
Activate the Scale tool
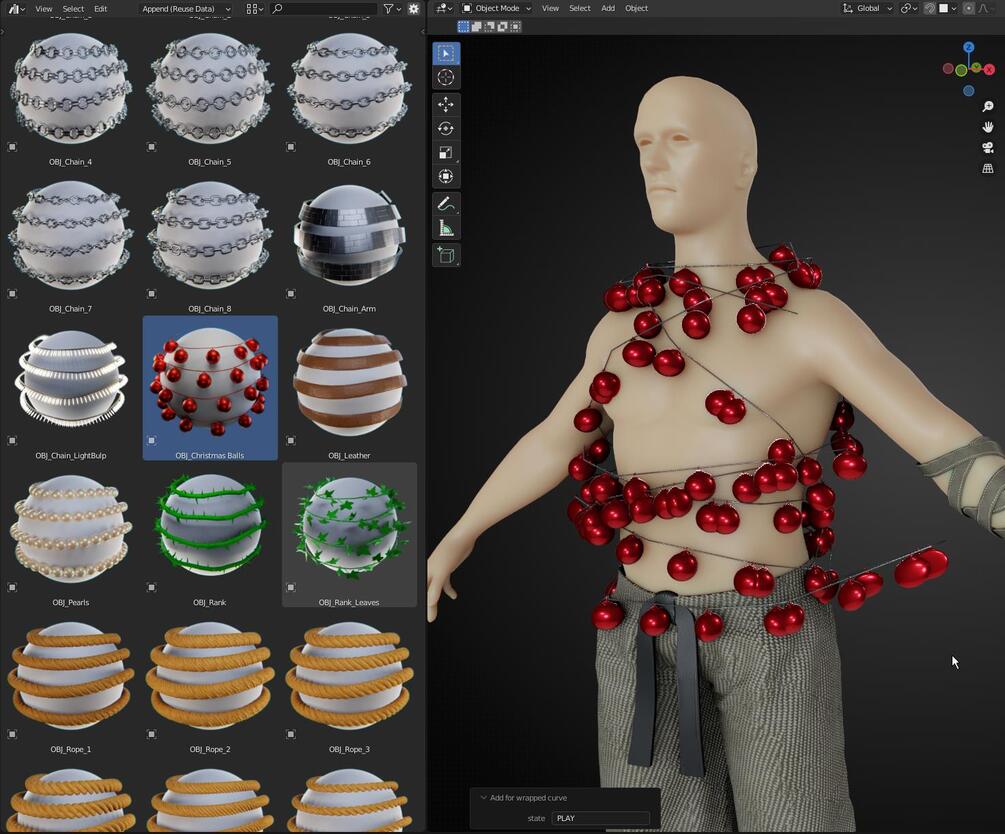445,153
